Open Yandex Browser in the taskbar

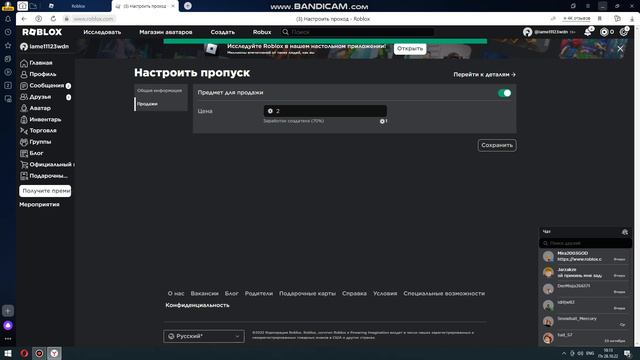coord(54,353)
